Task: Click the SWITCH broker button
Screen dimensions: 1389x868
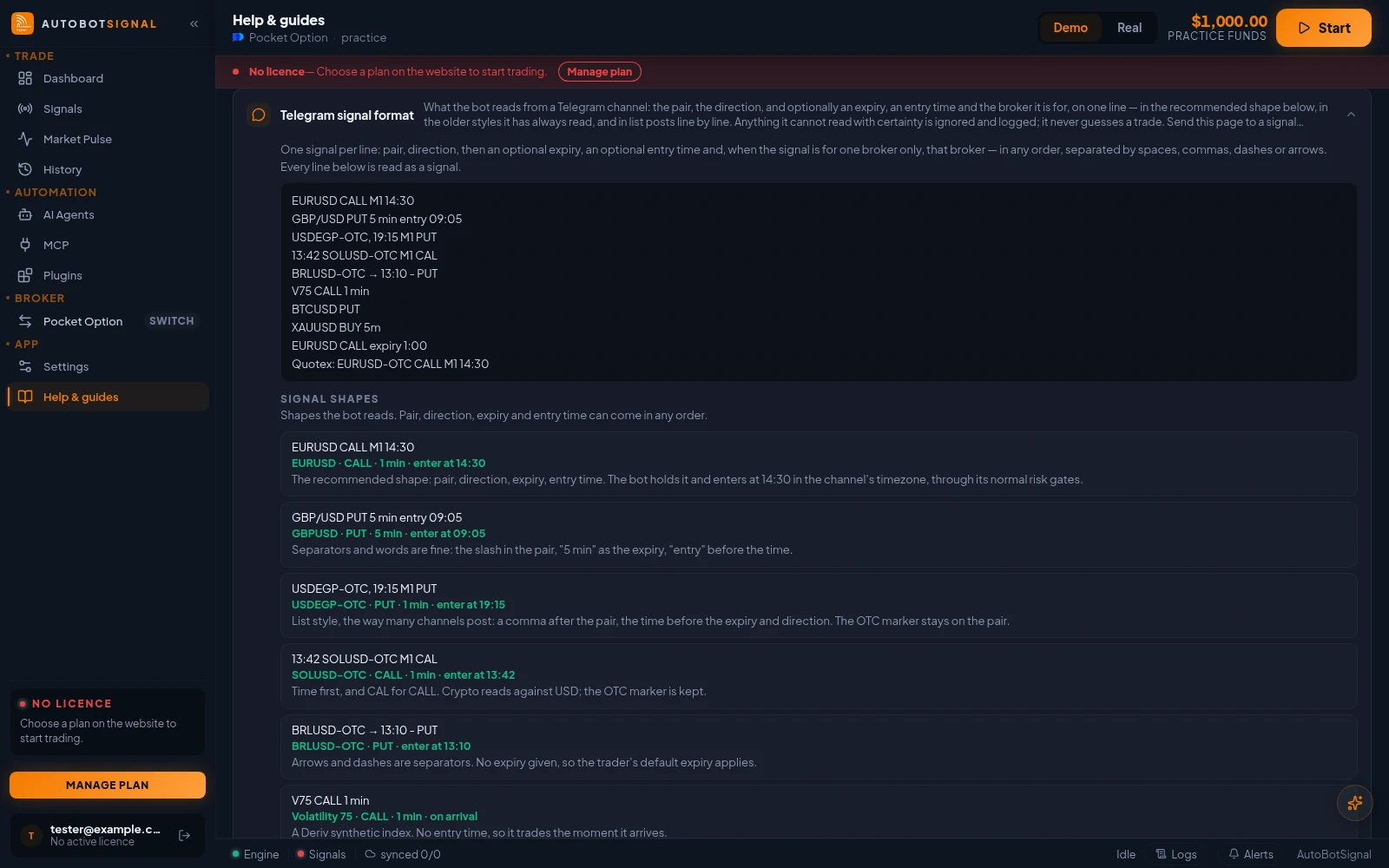Action: (172, 321)
